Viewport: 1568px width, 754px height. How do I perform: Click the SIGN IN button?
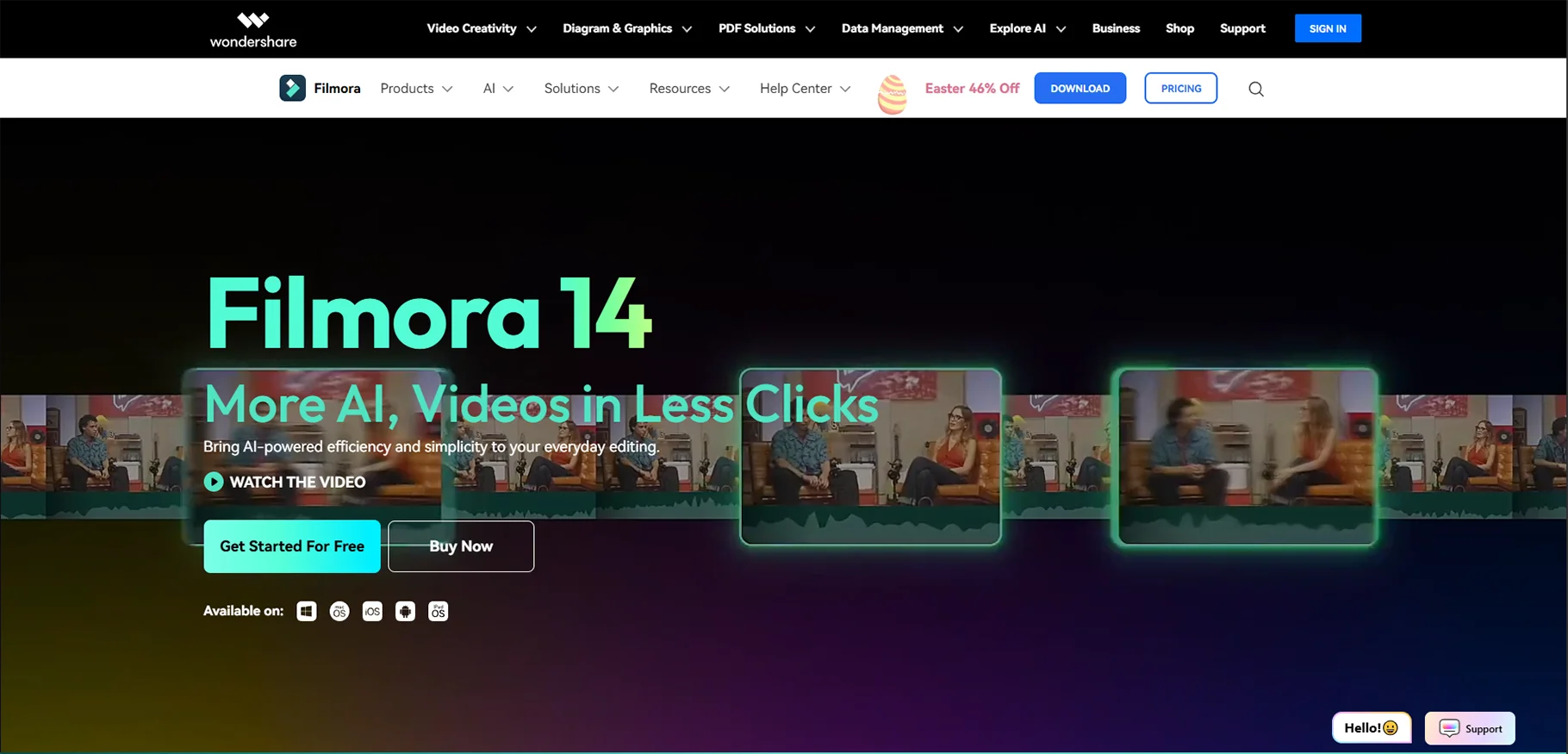point(1328,28)
